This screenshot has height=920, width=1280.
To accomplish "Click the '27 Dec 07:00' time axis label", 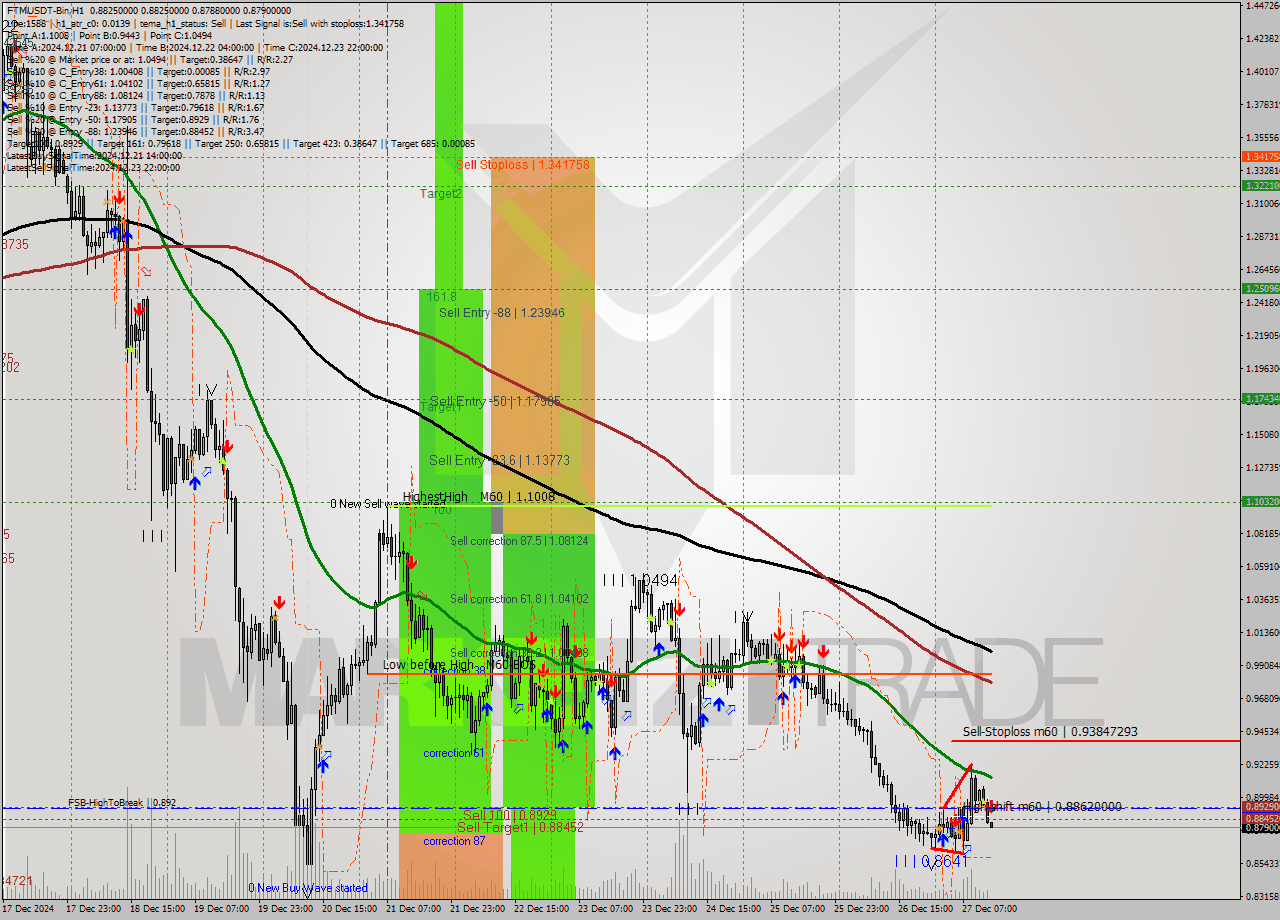I will (991, 909).
